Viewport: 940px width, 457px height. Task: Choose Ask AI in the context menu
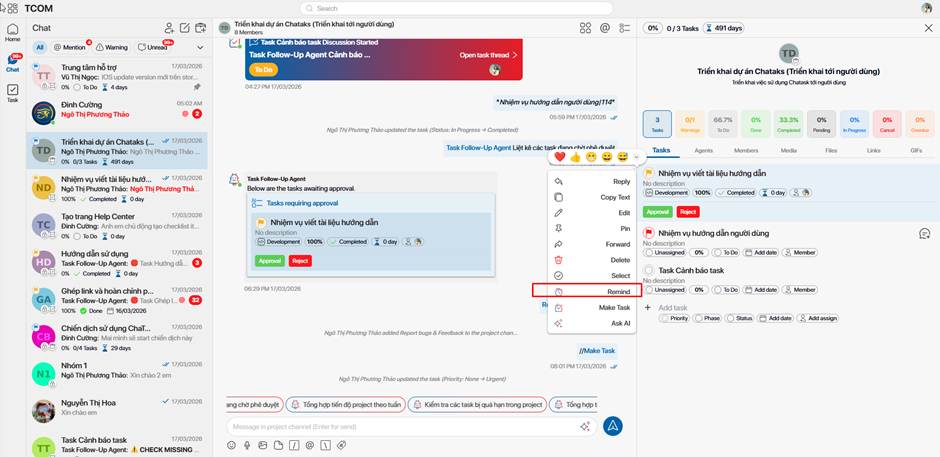pos(590,323)
